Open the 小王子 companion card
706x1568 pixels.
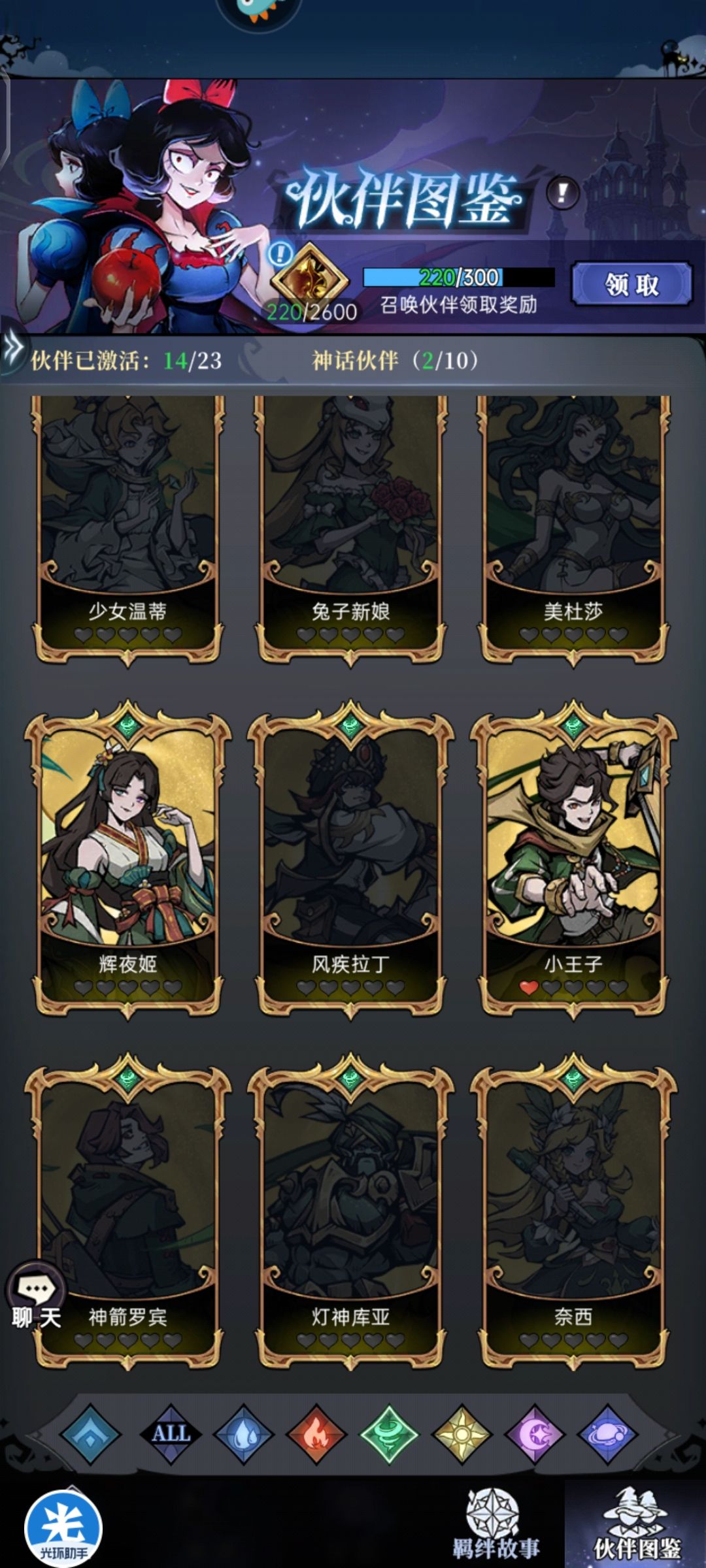(573, 858)
